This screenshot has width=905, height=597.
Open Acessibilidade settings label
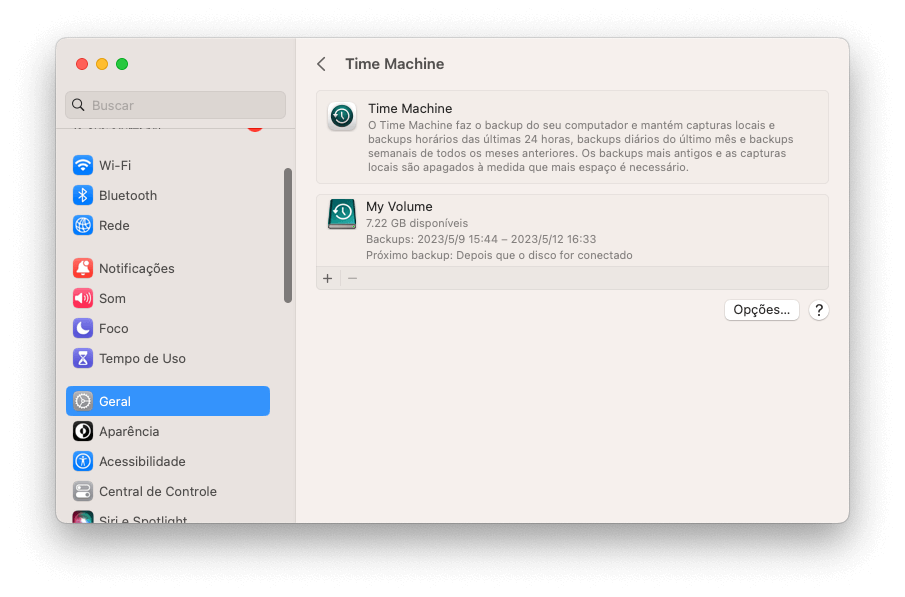[x=142, y=461]
